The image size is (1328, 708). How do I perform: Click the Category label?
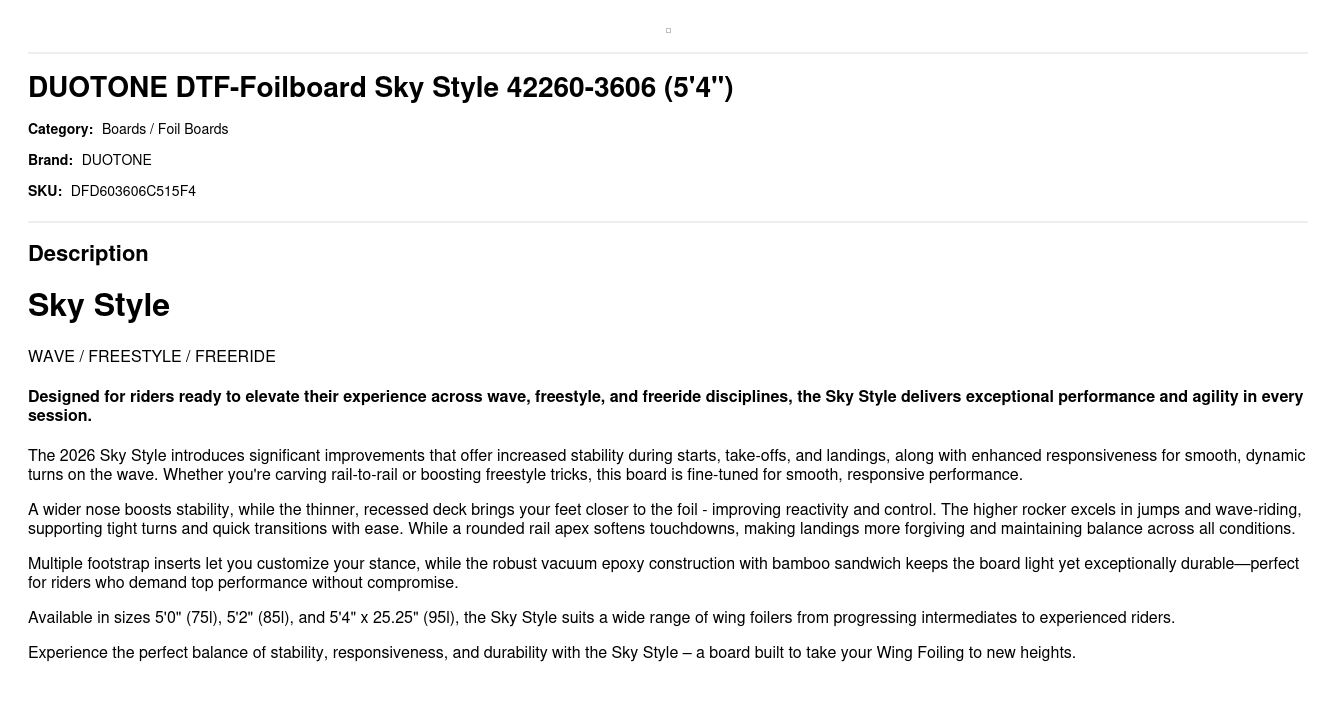pyautogui.click(x=60, y=129)
